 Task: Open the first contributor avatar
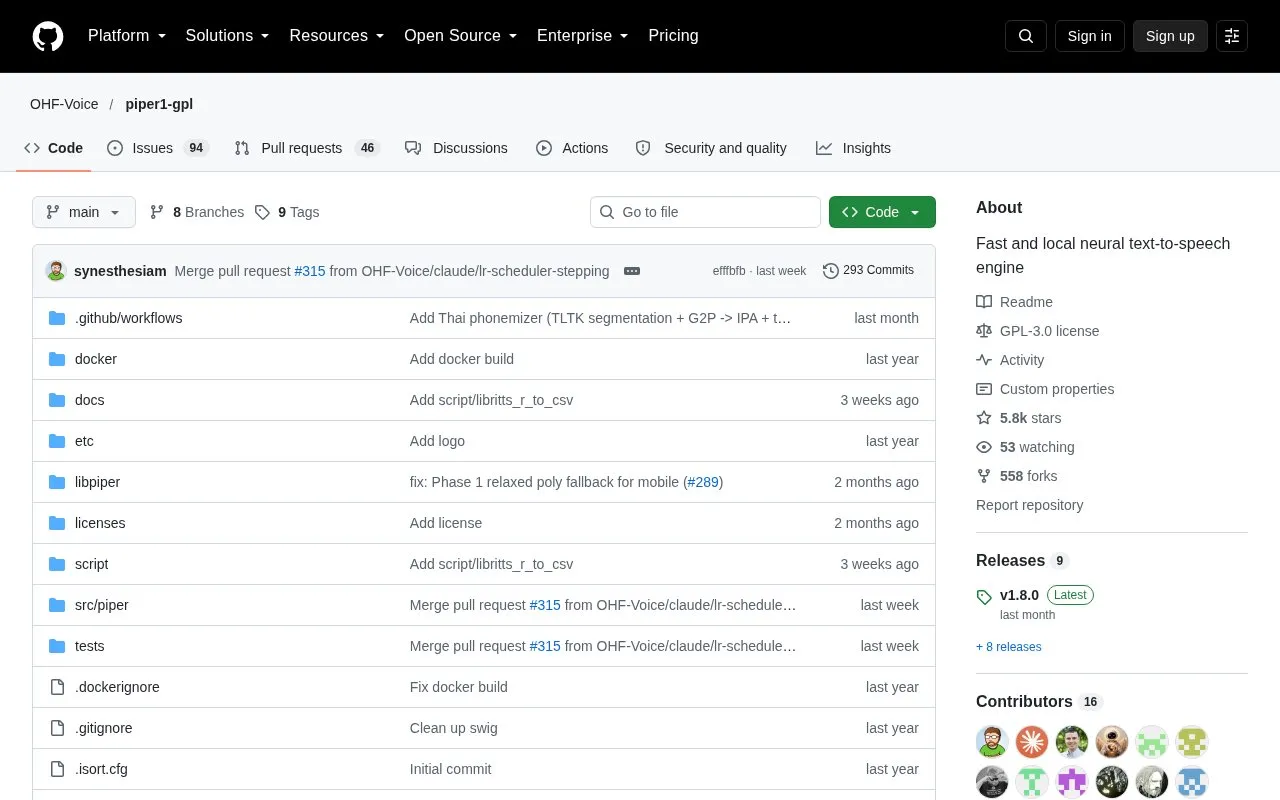[x=992, y=742]
